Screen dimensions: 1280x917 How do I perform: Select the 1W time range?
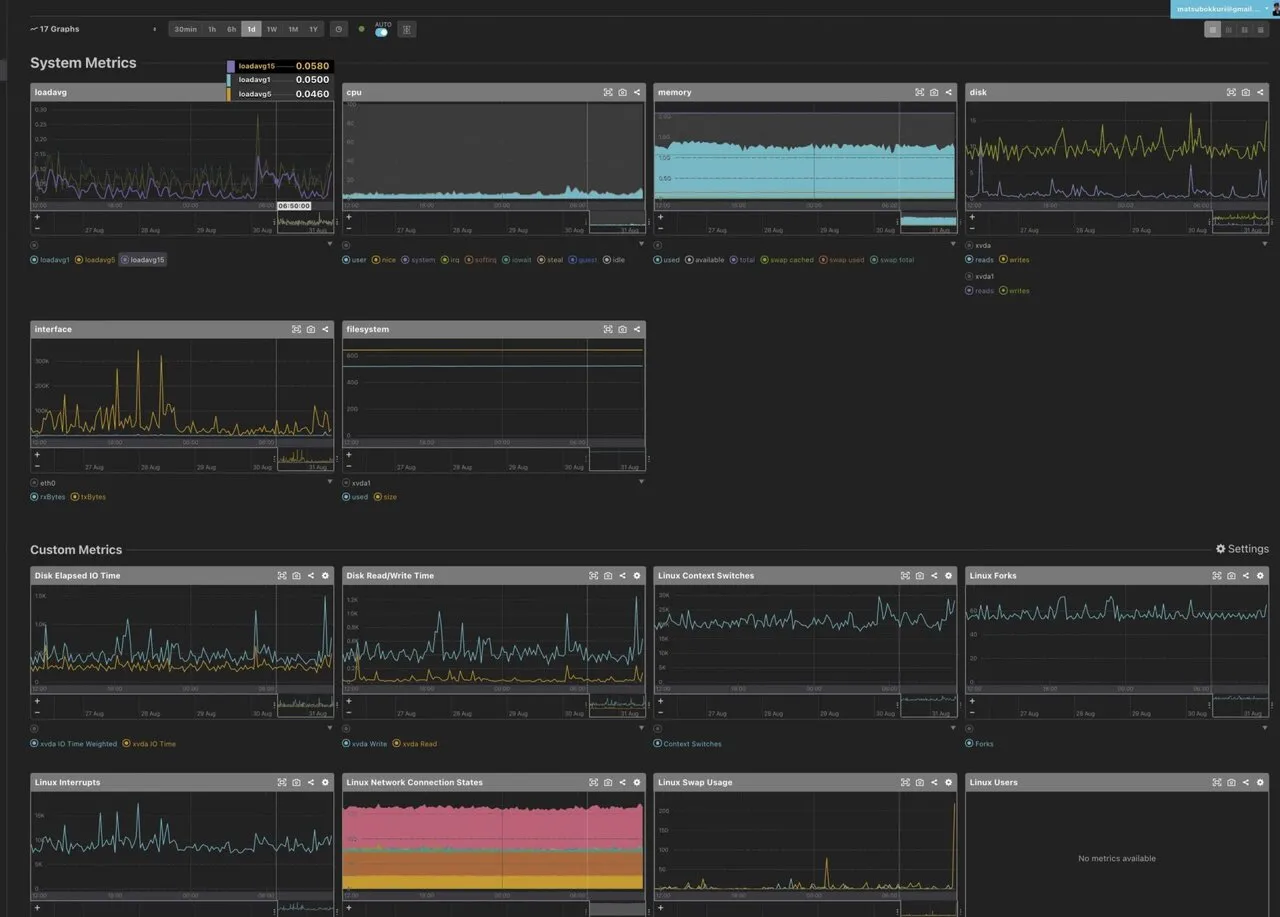tap(272, 29)
